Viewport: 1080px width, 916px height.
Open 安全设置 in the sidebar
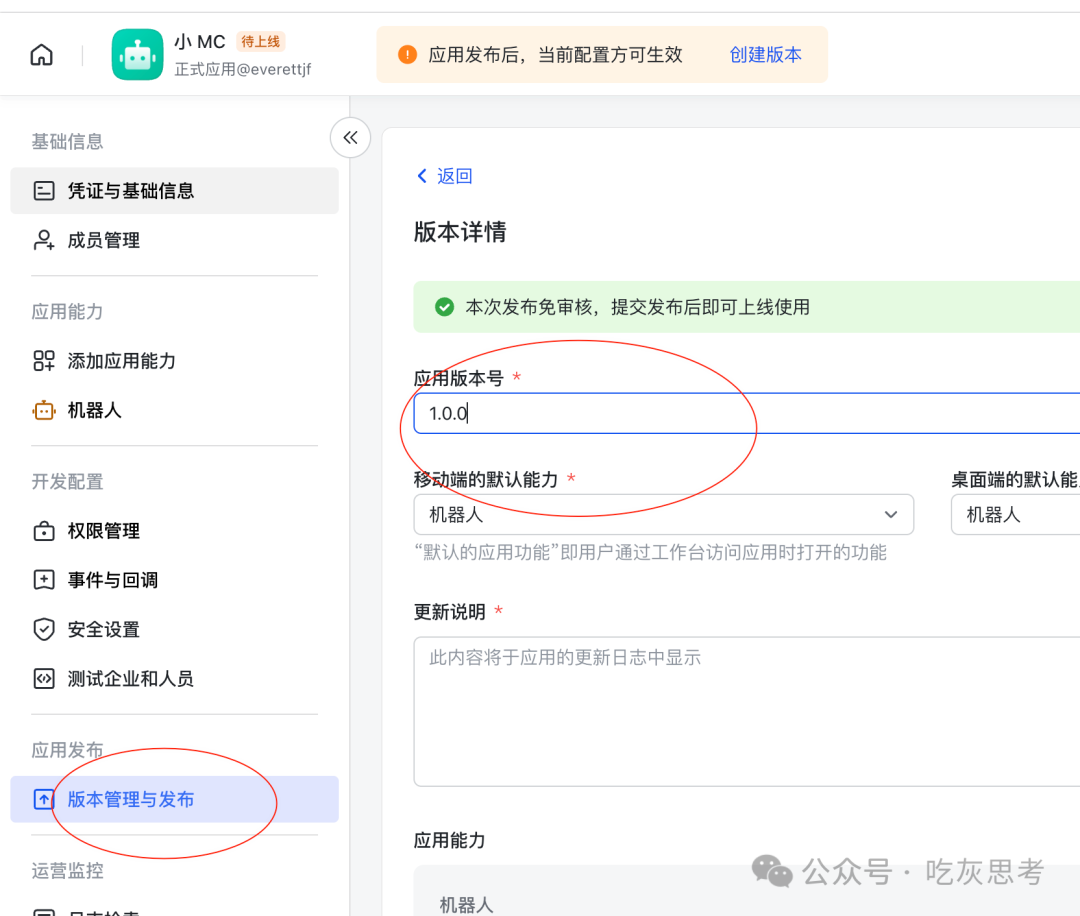(x=174, y=629)
